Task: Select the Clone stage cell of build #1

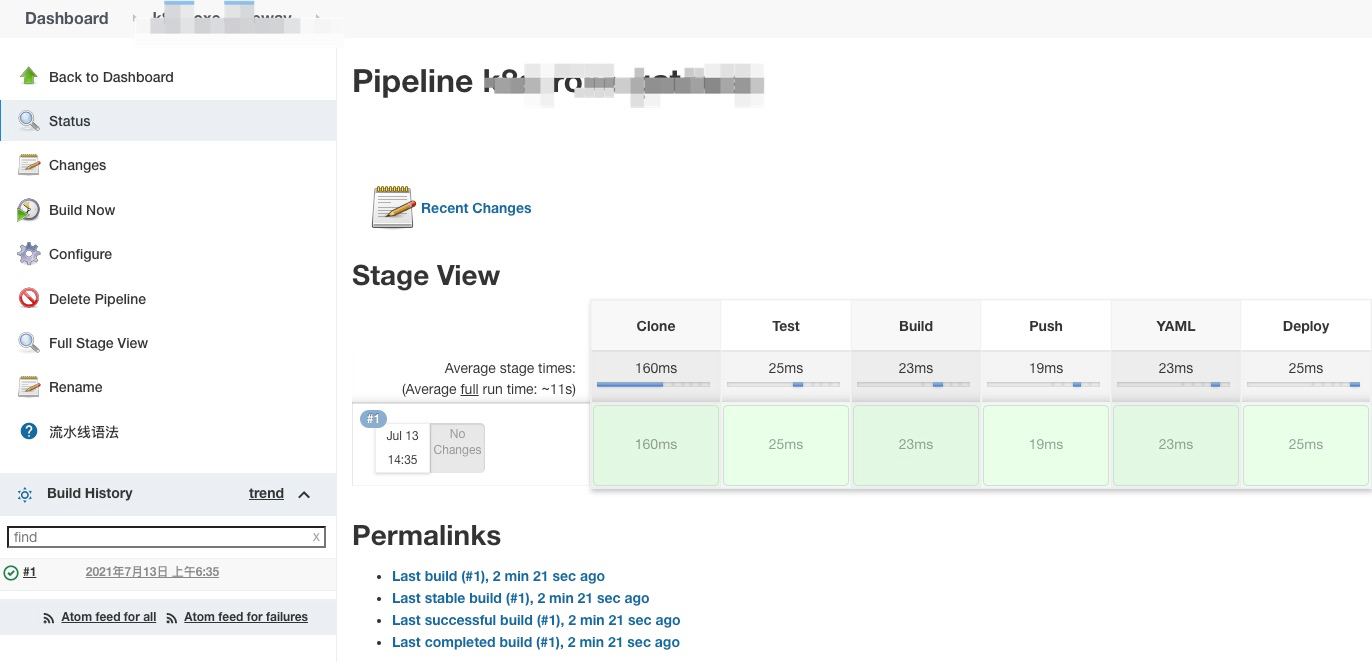Action: (x=656, y=445)
